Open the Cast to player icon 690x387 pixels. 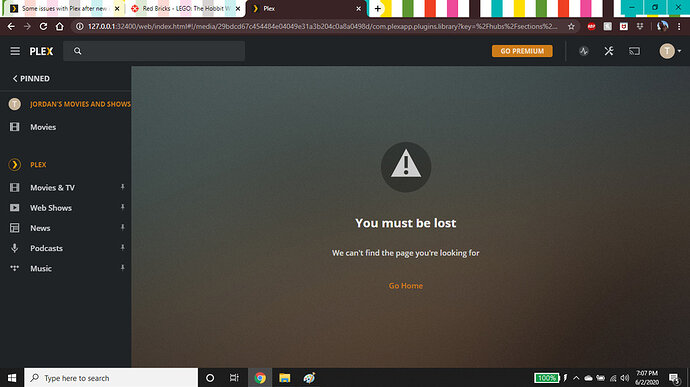point(634,51)
